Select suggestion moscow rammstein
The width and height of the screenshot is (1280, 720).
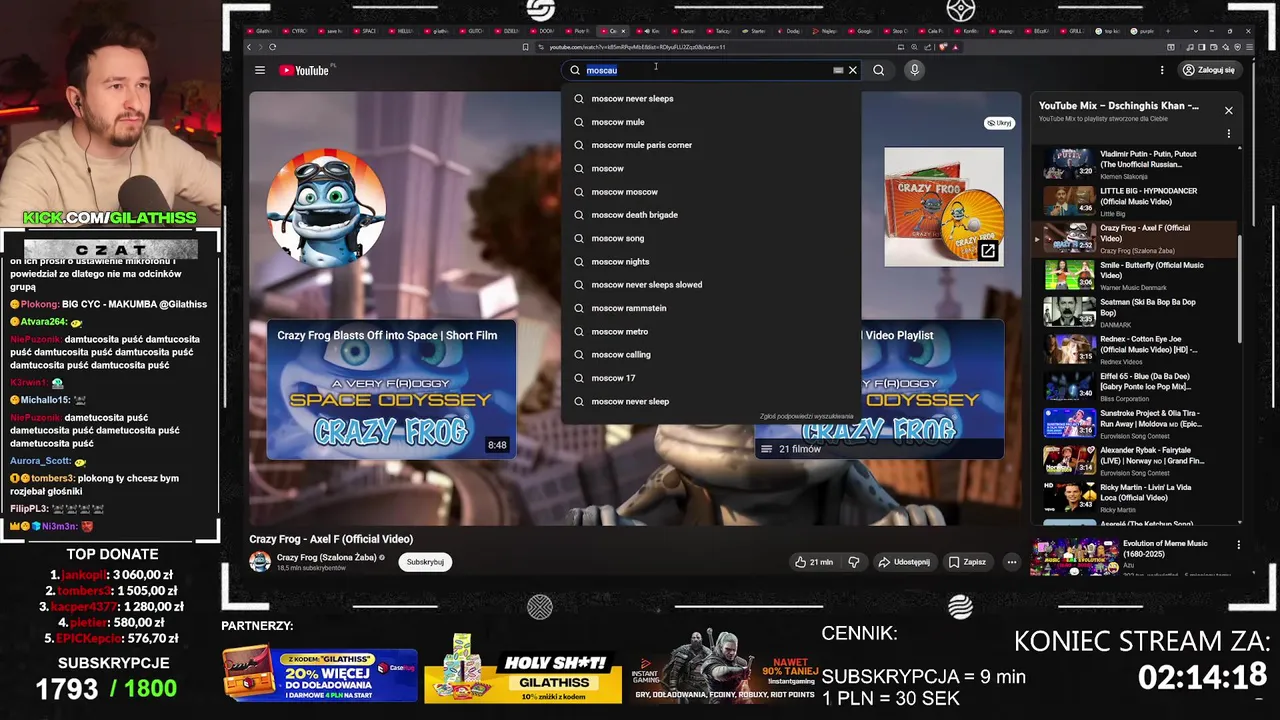pyautogui.click(x=711, y=308)
